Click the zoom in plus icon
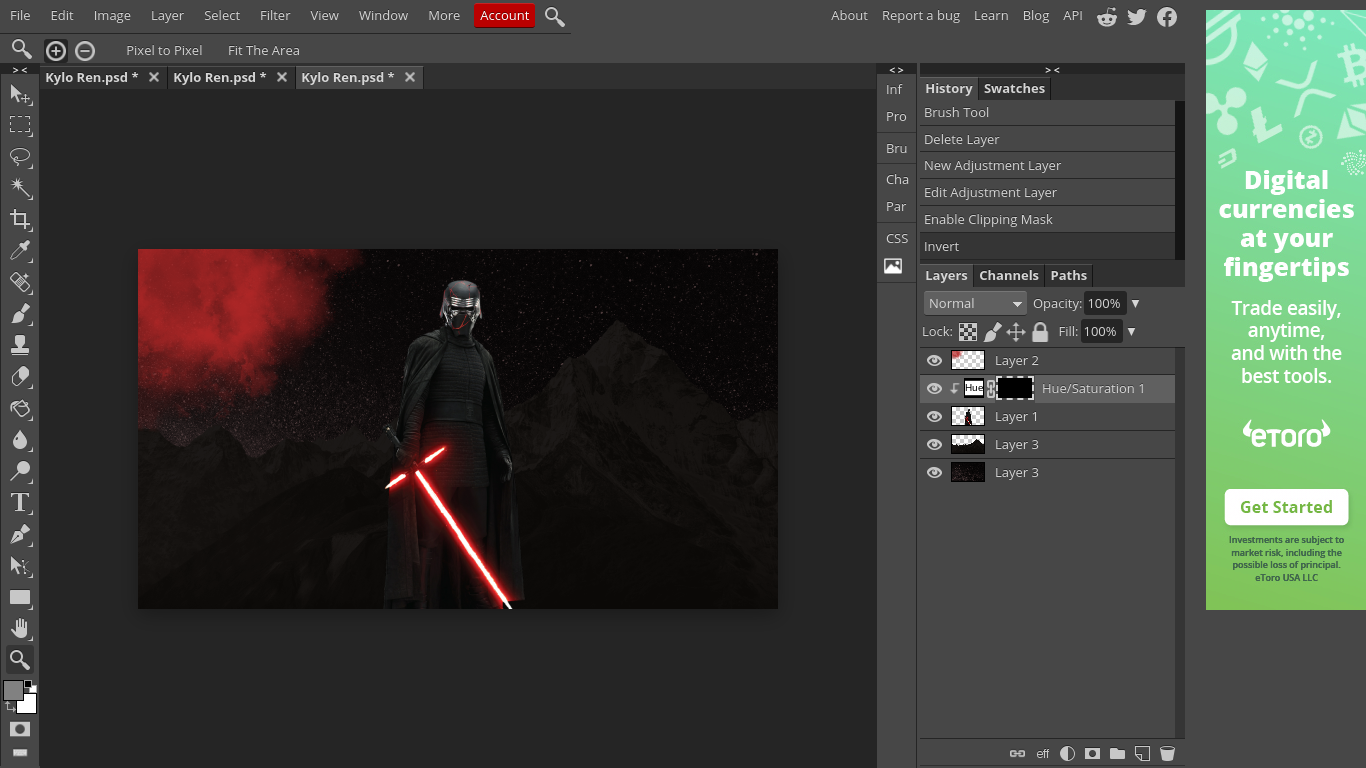Image resolution: width=1366 pixels, height=768 pixels. (56, 50)
